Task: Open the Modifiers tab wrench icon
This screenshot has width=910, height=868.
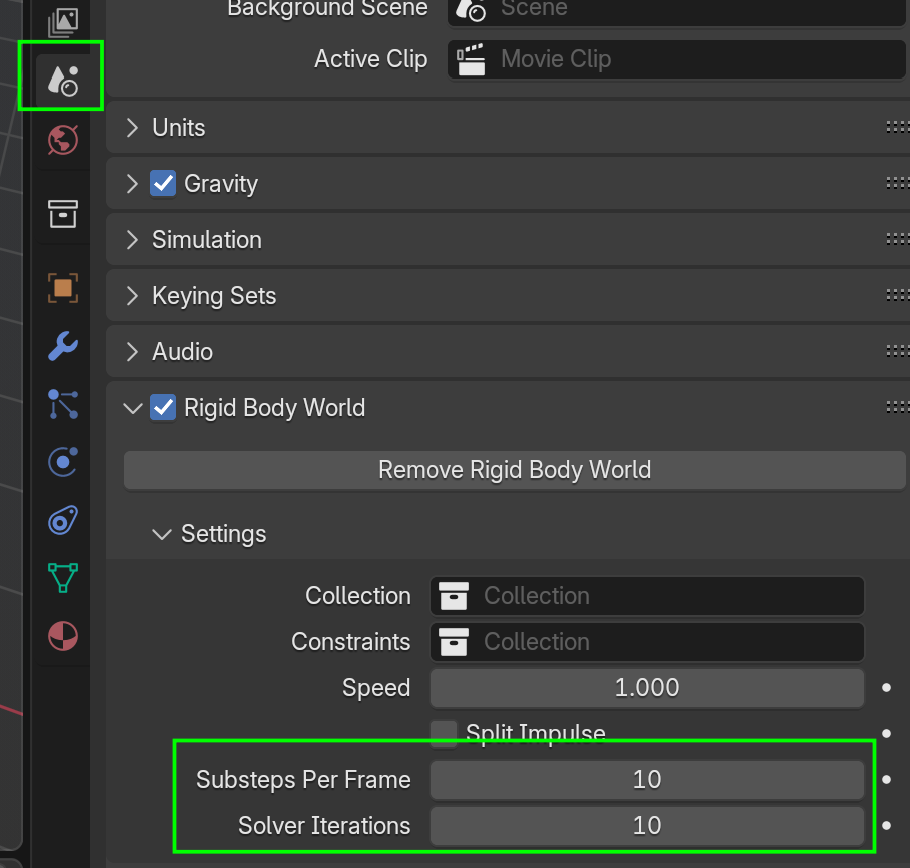Action: [63, 346]
